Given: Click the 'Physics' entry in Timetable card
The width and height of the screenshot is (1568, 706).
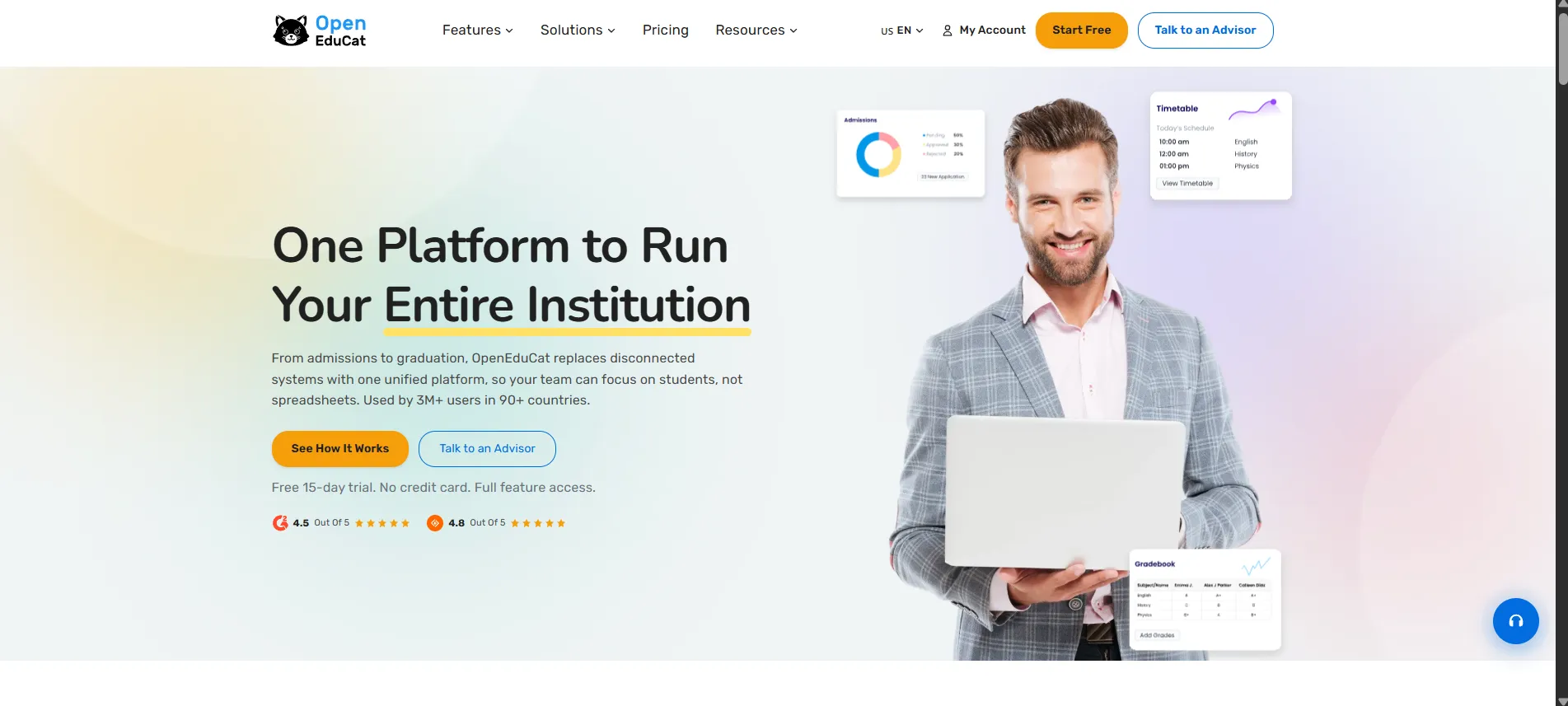Looking at the screenshot, I should pyautogui.click(x=1246, y=166).
